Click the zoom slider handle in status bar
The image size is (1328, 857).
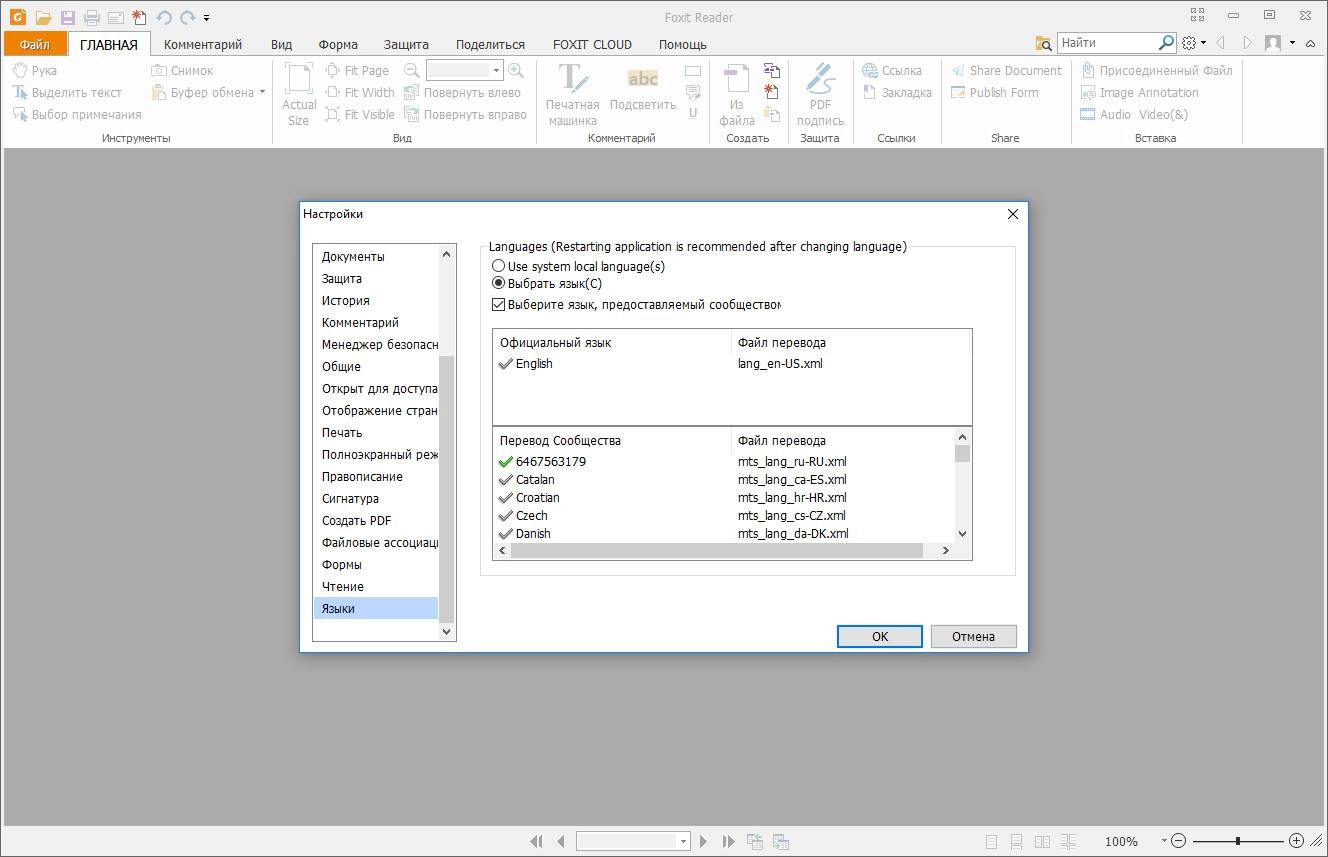point(1238,841)
